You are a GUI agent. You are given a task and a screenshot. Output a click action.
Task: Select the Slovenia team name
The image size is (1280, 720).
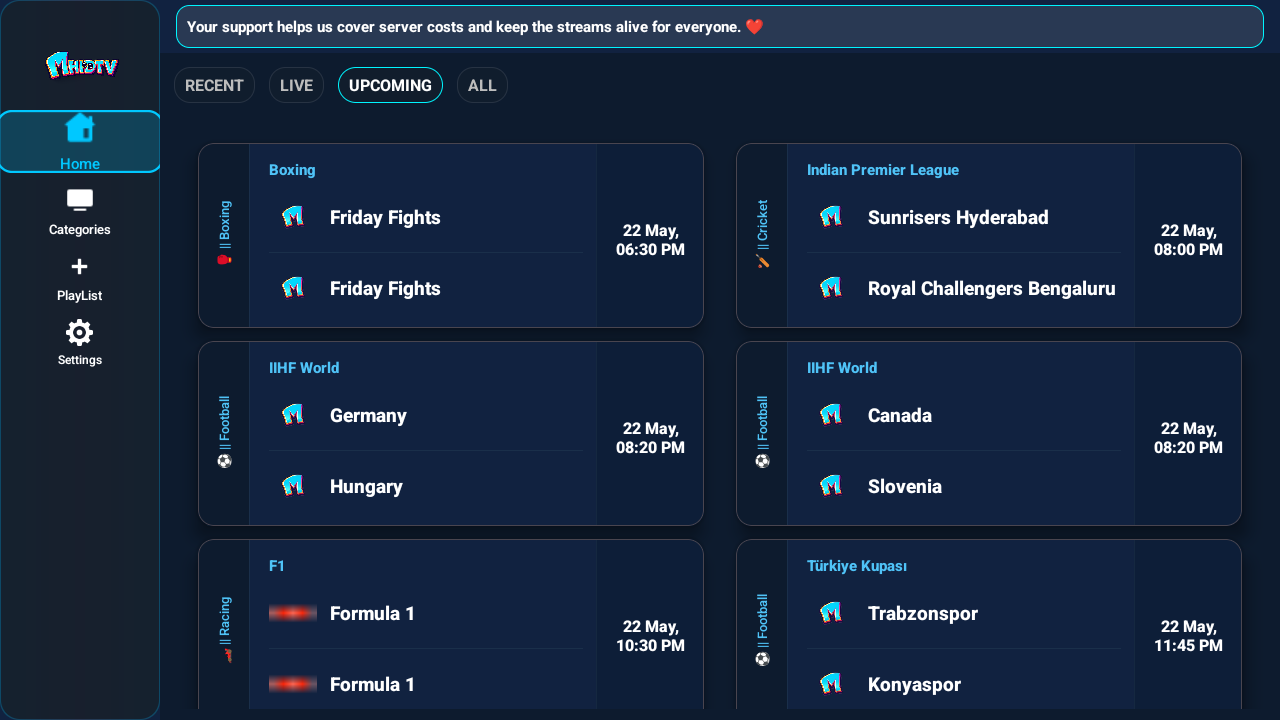click(905, 486)
